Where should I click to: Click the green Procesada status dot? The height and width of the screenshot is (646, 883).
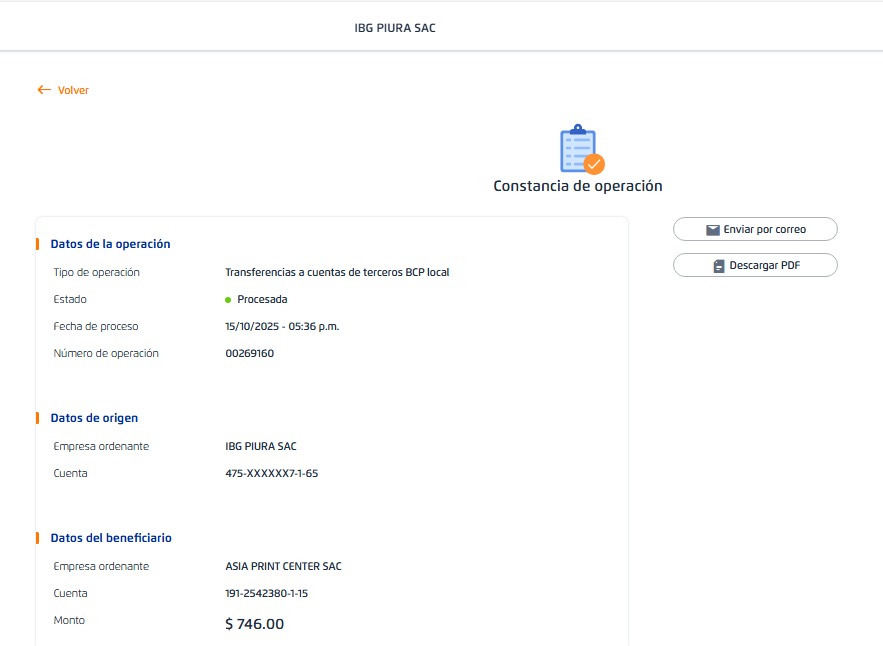(x=228, y=299)
